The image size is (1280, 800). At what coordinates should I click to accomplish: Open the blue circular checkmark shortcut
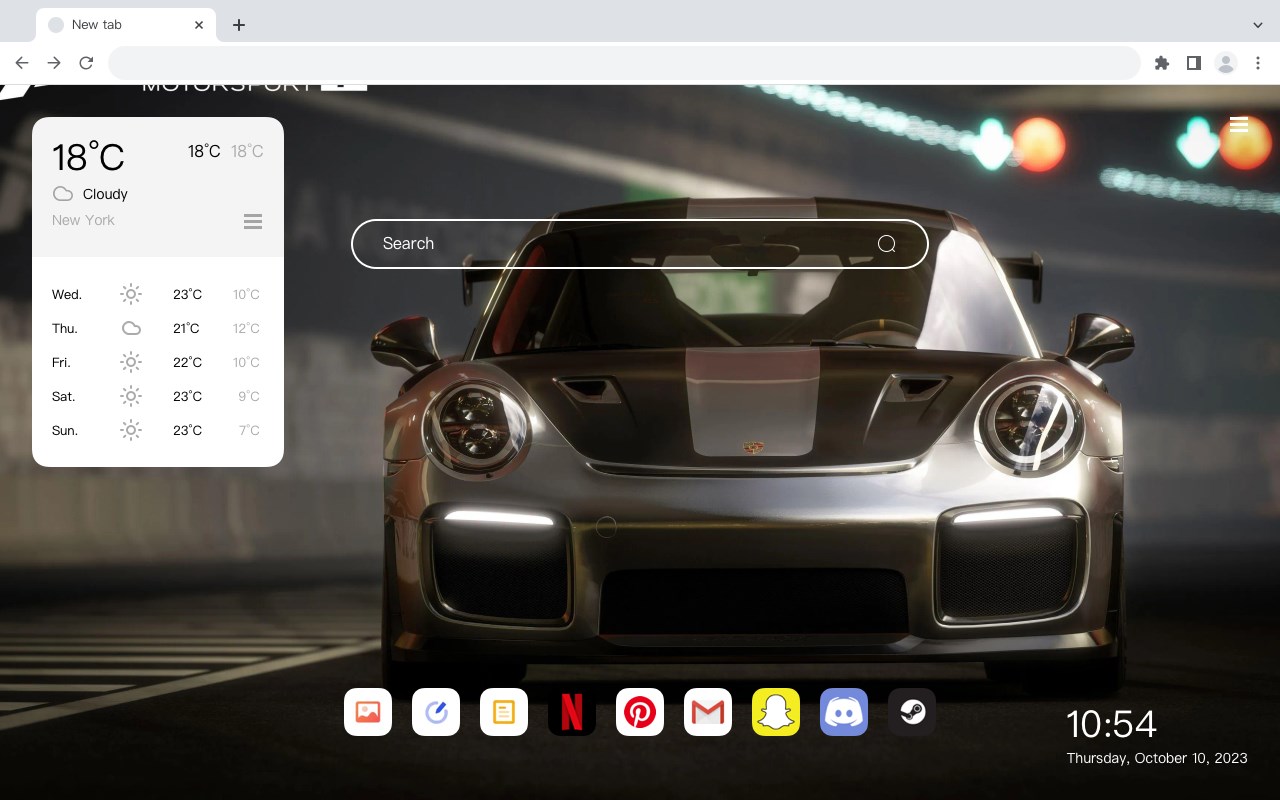coord(436,712)
